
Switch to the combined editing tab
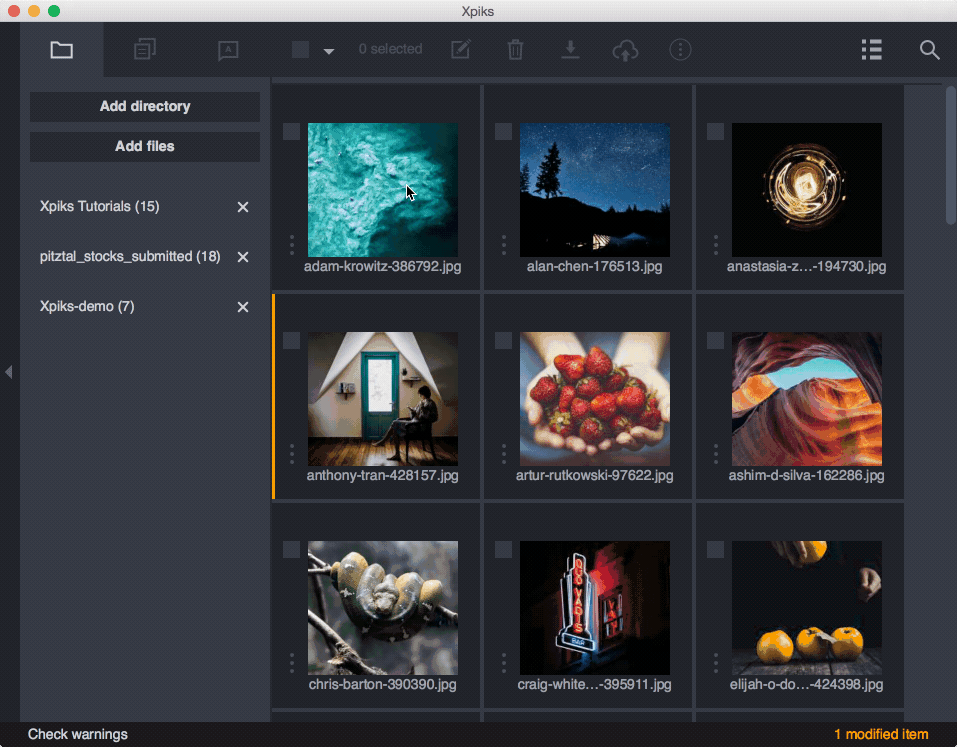(x=144, y=49)
